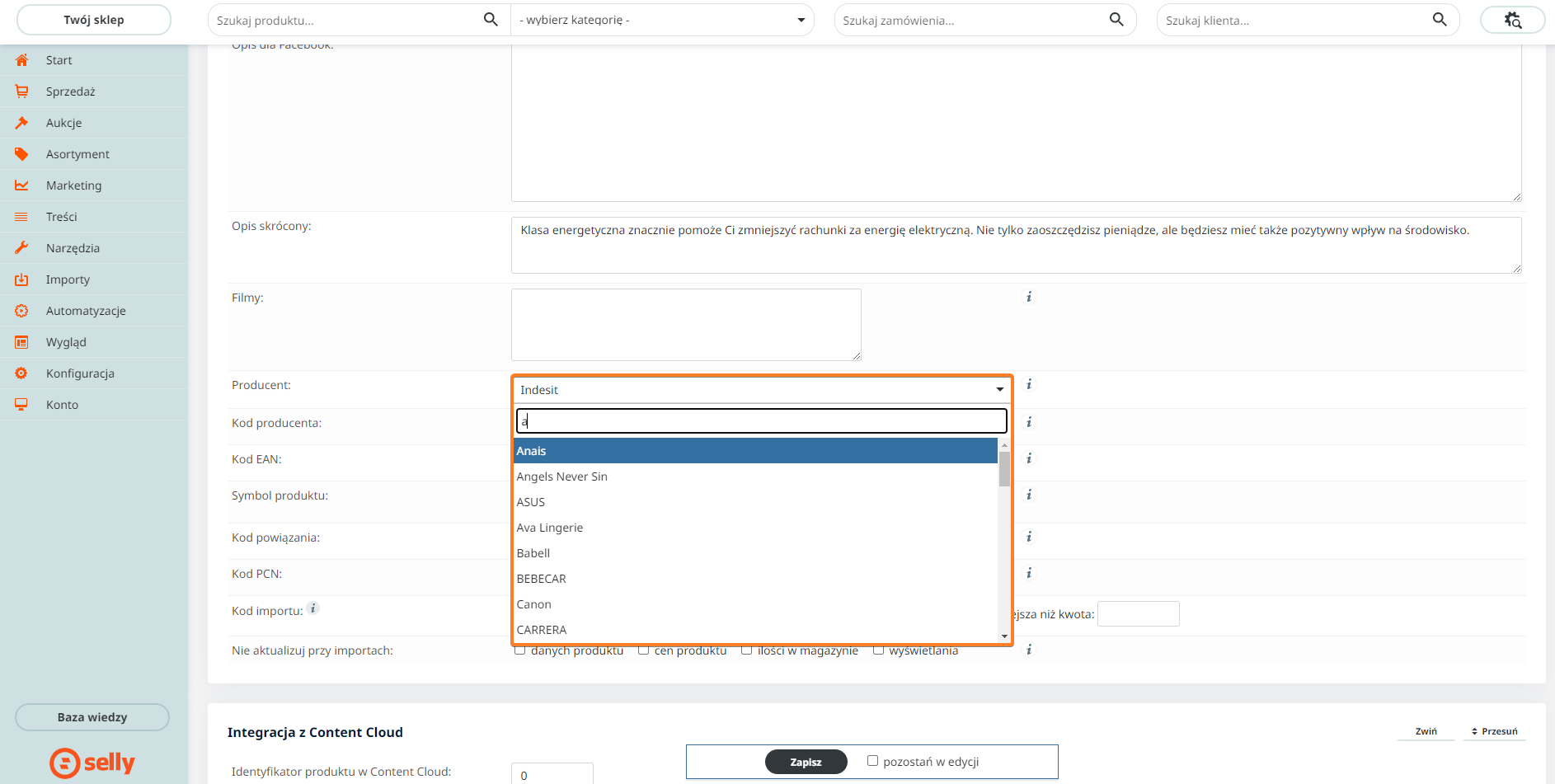
Task: Check the 'wyświetlania' checkbox
Action: coord(878,650)
